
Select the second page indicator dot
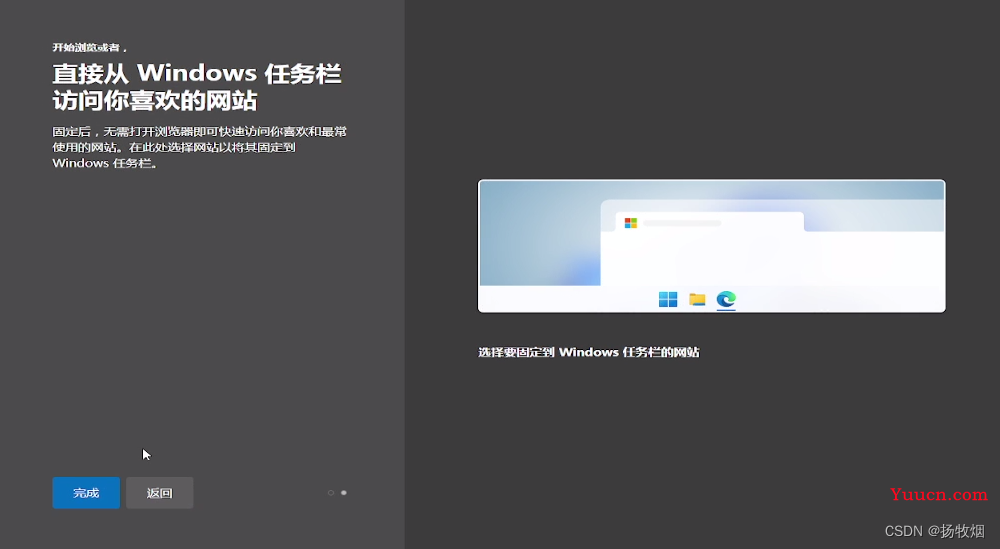344,493
